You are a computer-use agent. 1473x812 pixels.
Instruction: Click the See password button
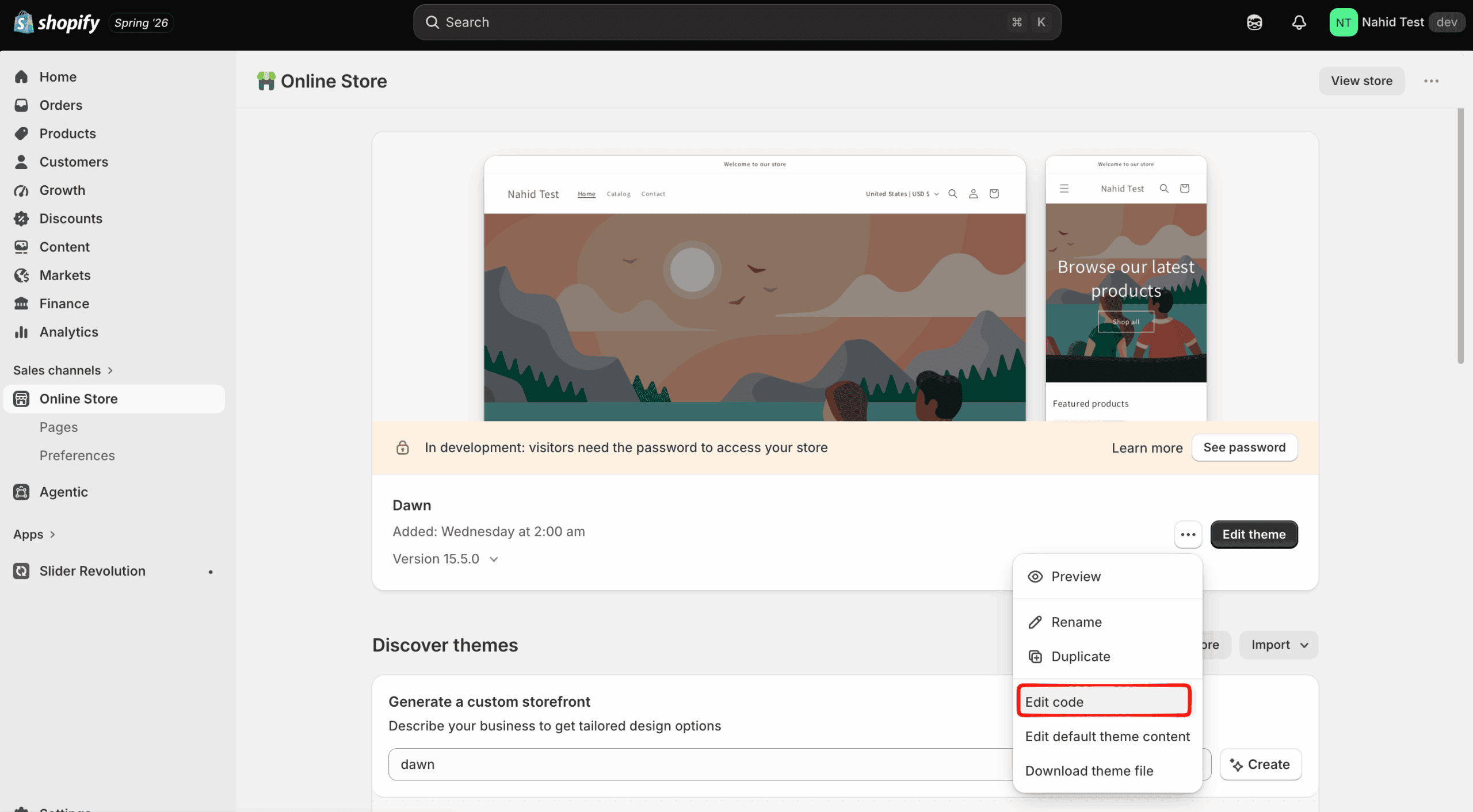1244,447
